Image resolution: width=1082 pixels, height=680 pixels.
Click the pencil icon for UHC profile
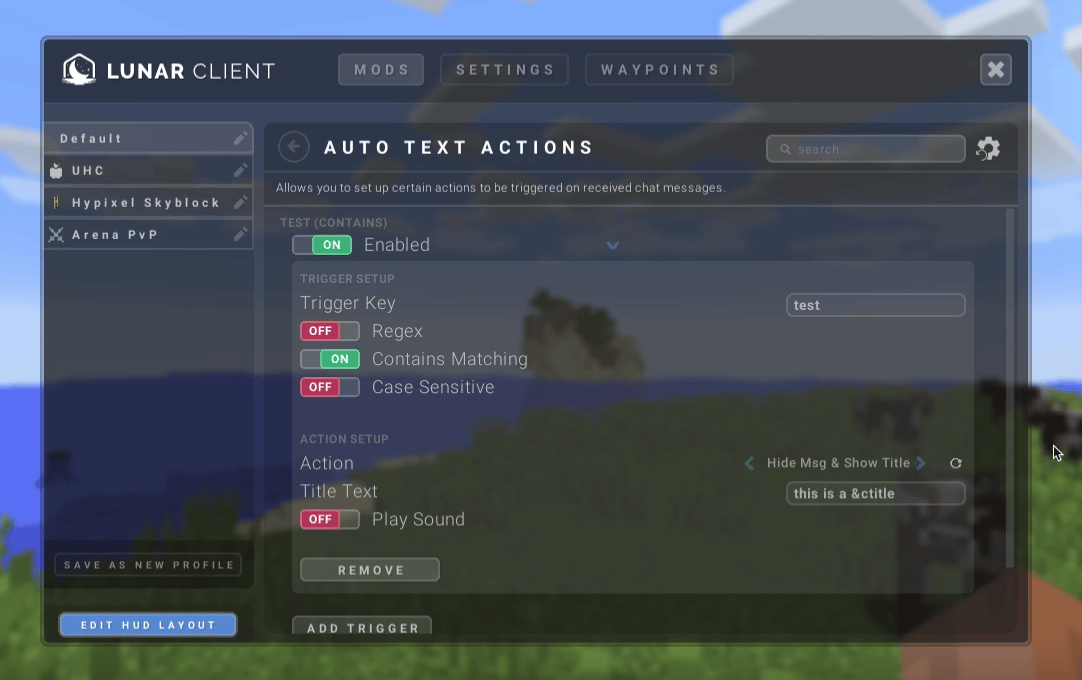tap(240, 171)
